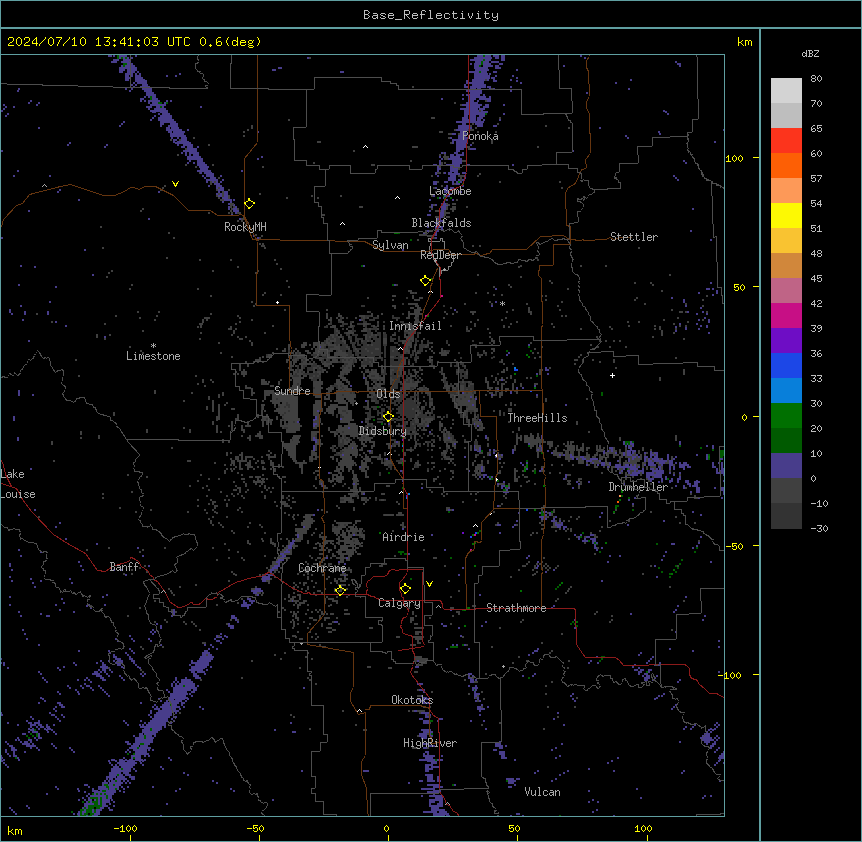The image size is (862, 842).
Task: Click the Strathmore label
Action: tap(516, 608)
